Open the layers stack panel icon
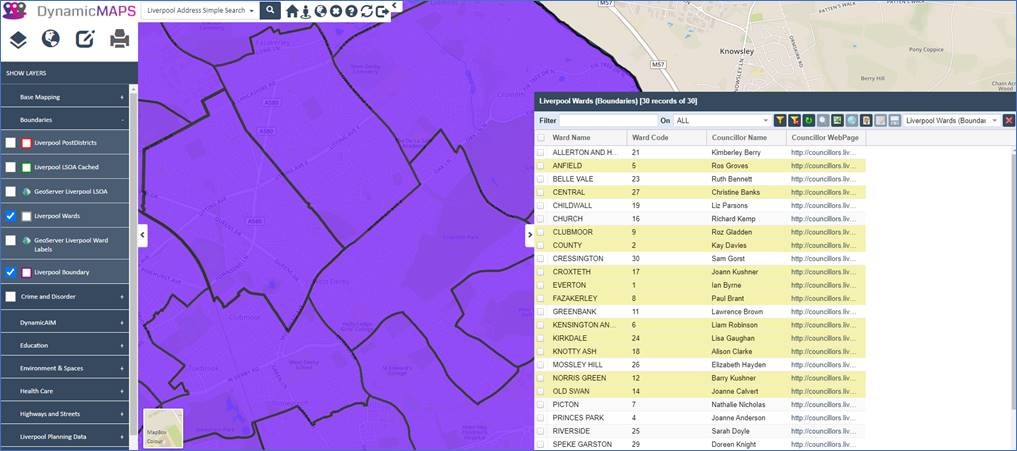Image resolution: width=1017 pixels, height=451 pixels. tap(18, 40)
